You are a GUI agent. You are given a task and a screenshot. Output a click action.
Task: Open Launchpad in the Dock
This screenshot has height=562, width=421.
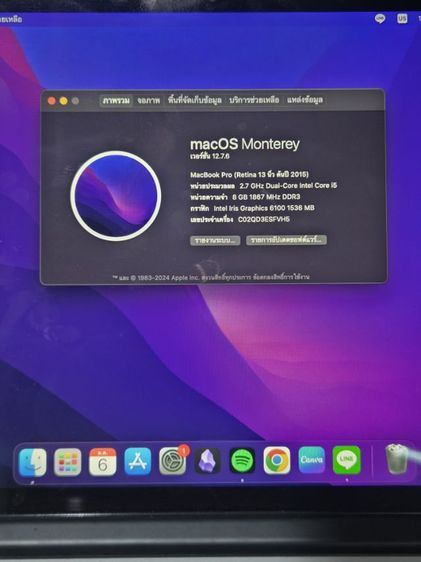click(x=67, y=462)
